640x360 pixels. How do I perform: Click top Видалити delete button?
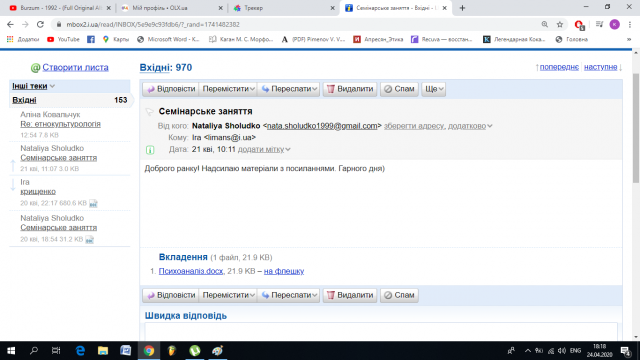350,89
